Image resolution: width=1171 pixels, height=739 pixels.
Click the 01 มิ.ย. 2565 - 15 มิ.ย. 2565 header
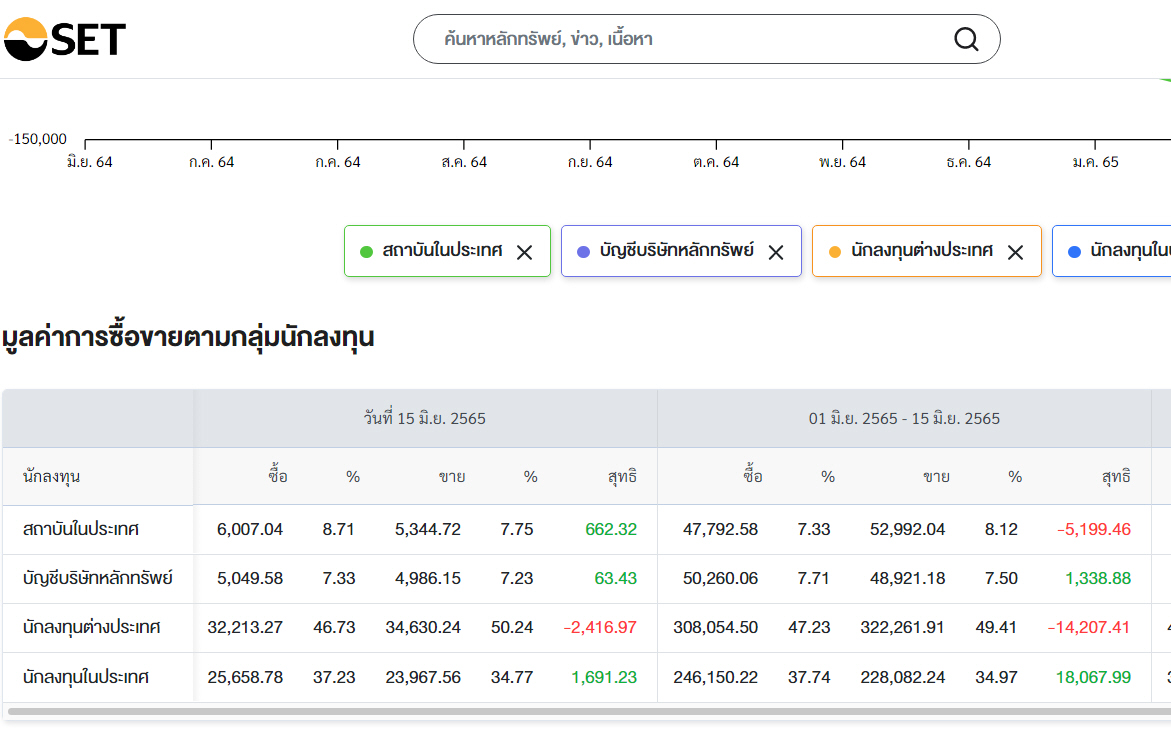[x=904, y=419]
